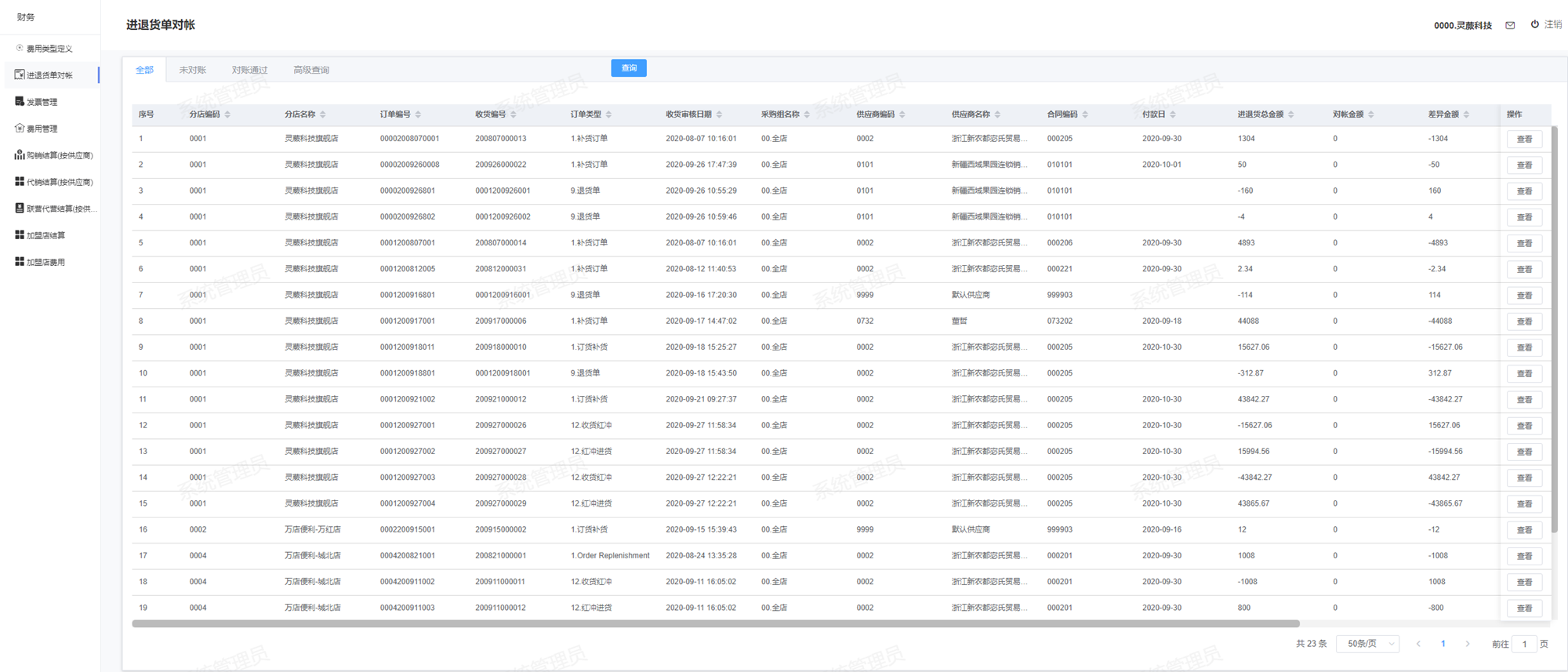
Task: Click the 加盟店结算 grid icon in sidebar
Action: point(20,234)
